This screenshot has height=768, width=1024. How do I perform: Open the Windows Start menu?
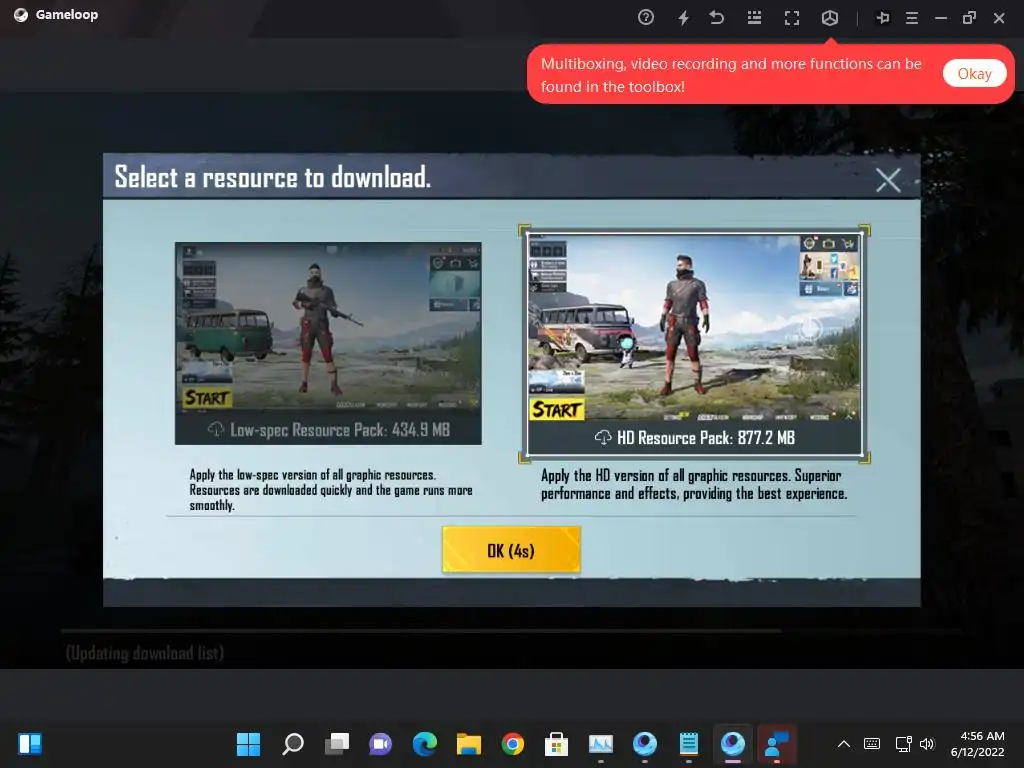tap(248, 744)
